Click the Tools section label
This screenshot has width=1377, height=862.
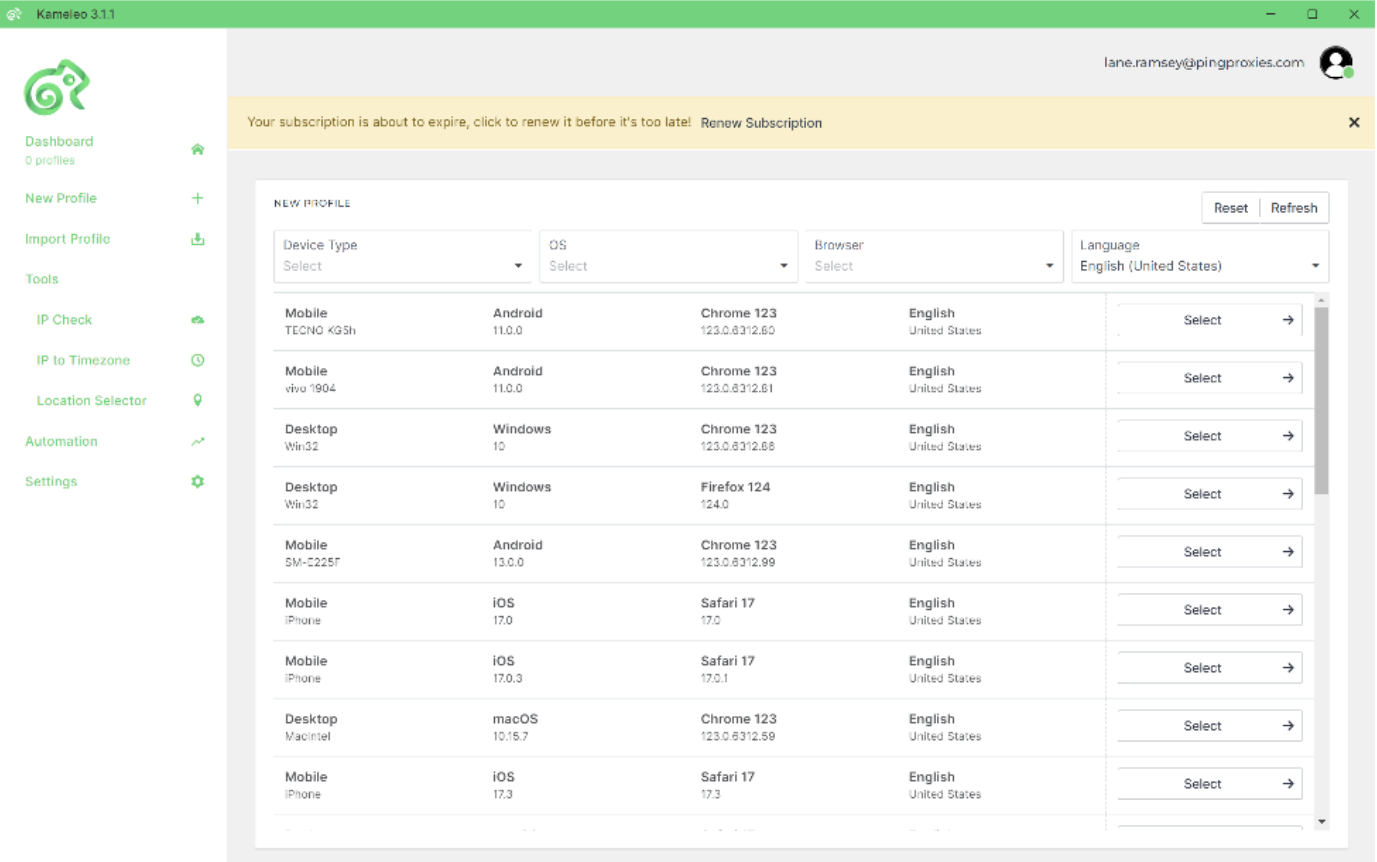click(x=42, y=279)
